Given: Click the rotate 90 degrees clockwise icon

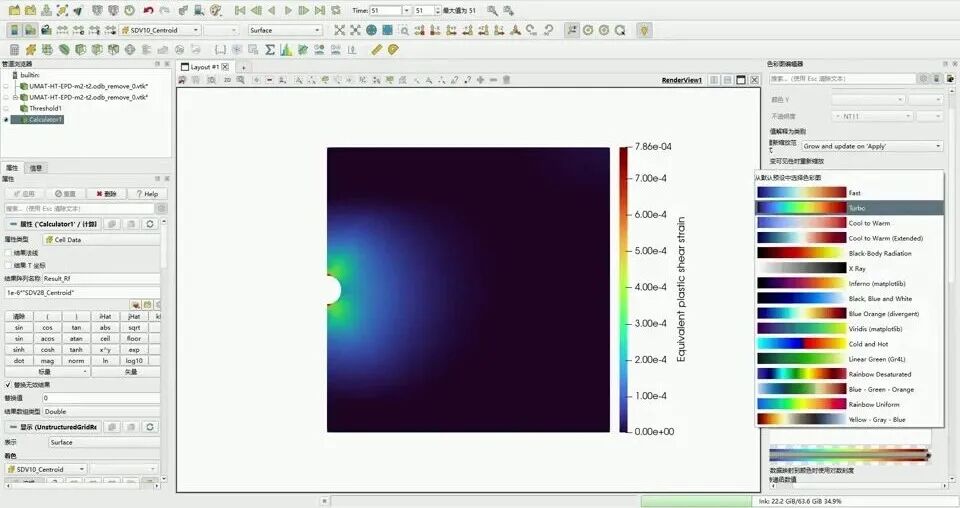Looking at the screenshot, I should tap(531, 30).
